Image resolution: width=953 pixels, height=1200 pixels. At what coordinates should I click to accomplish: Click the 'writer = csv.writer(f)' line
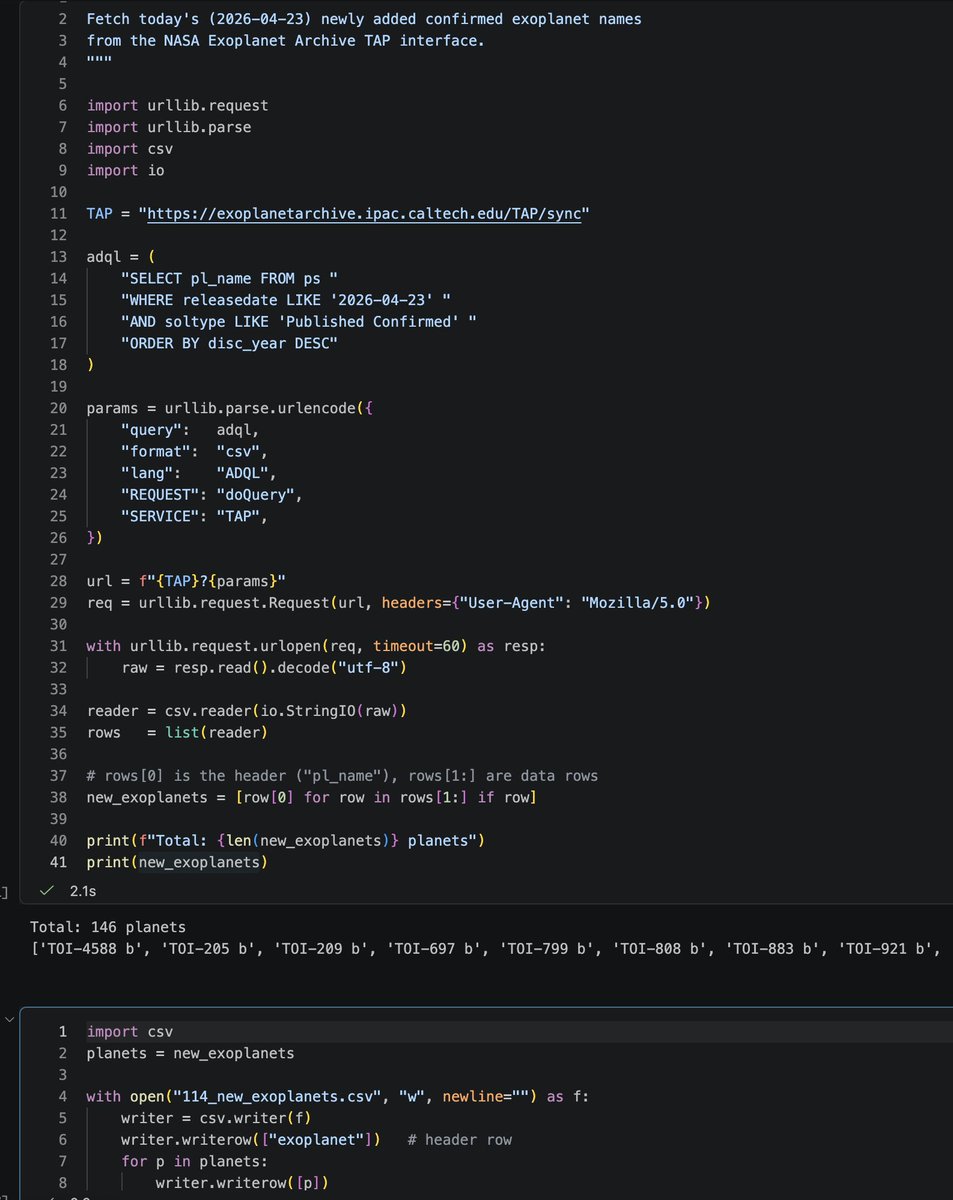coord(216,1118)
